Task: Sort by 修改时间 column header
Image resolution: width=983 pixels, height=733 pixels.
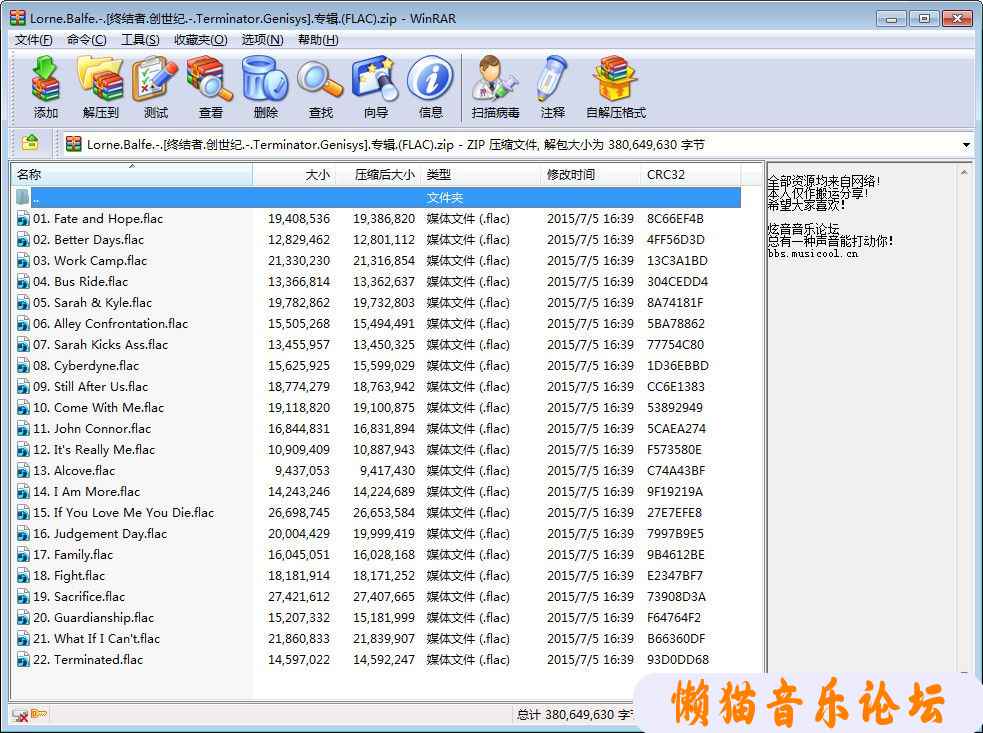Action: coord(571,175)
